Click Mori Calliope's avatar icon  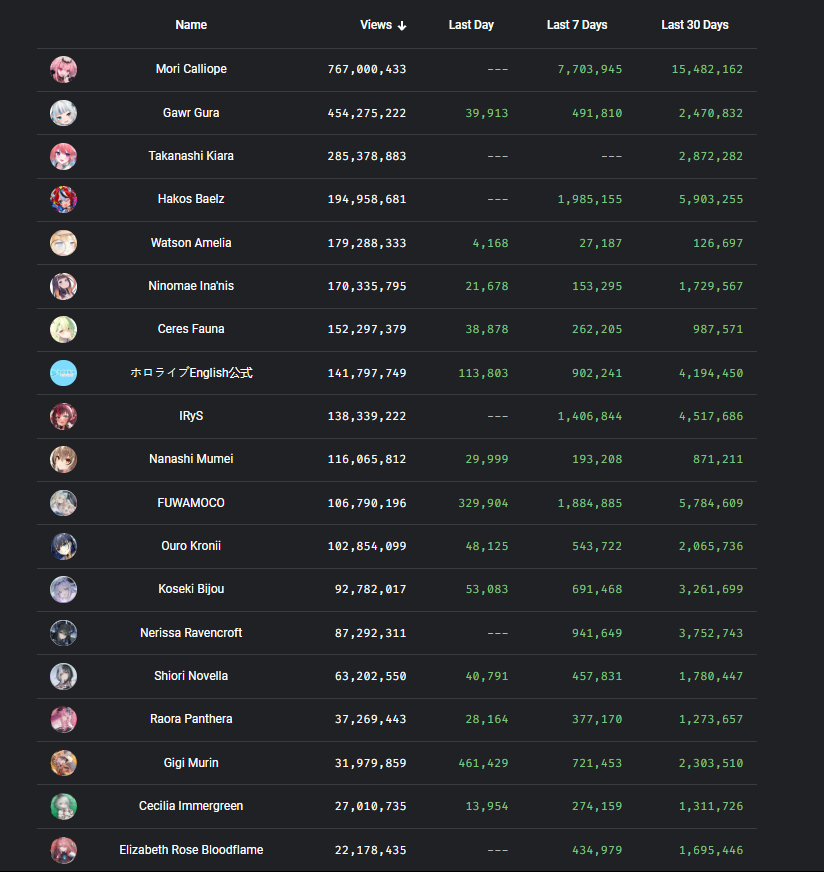click(63, 70)
